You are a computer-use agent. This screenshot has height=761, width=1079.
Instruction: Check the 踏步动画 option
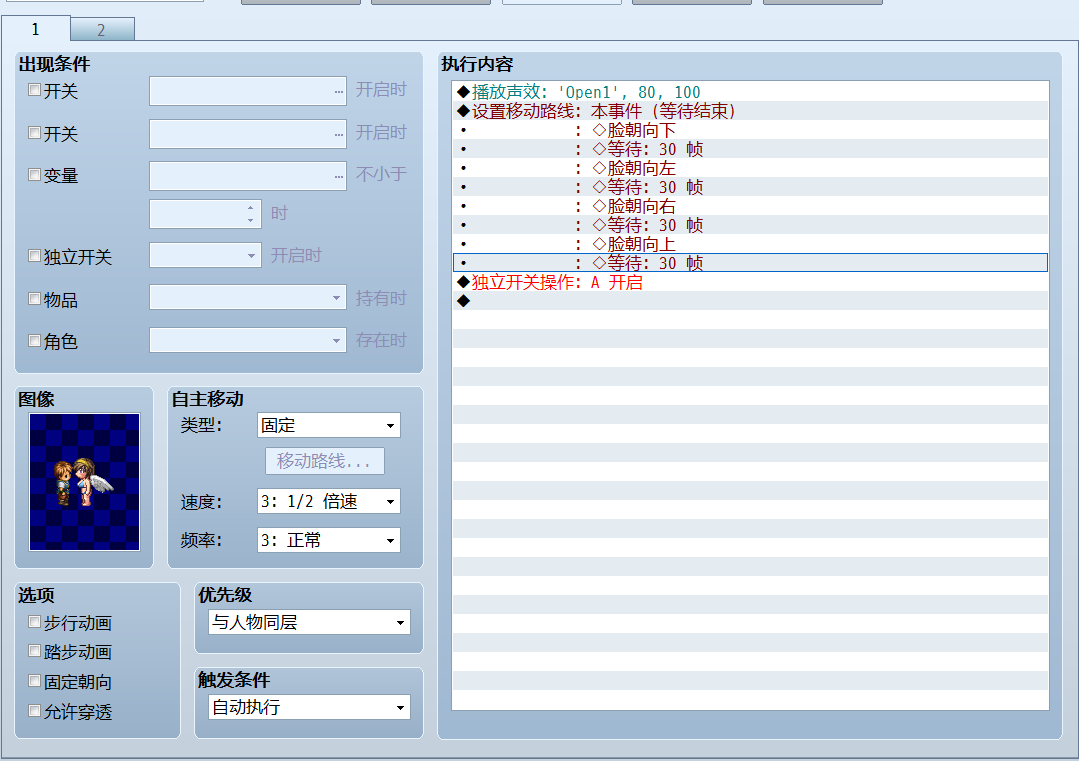tap(34, 651)
